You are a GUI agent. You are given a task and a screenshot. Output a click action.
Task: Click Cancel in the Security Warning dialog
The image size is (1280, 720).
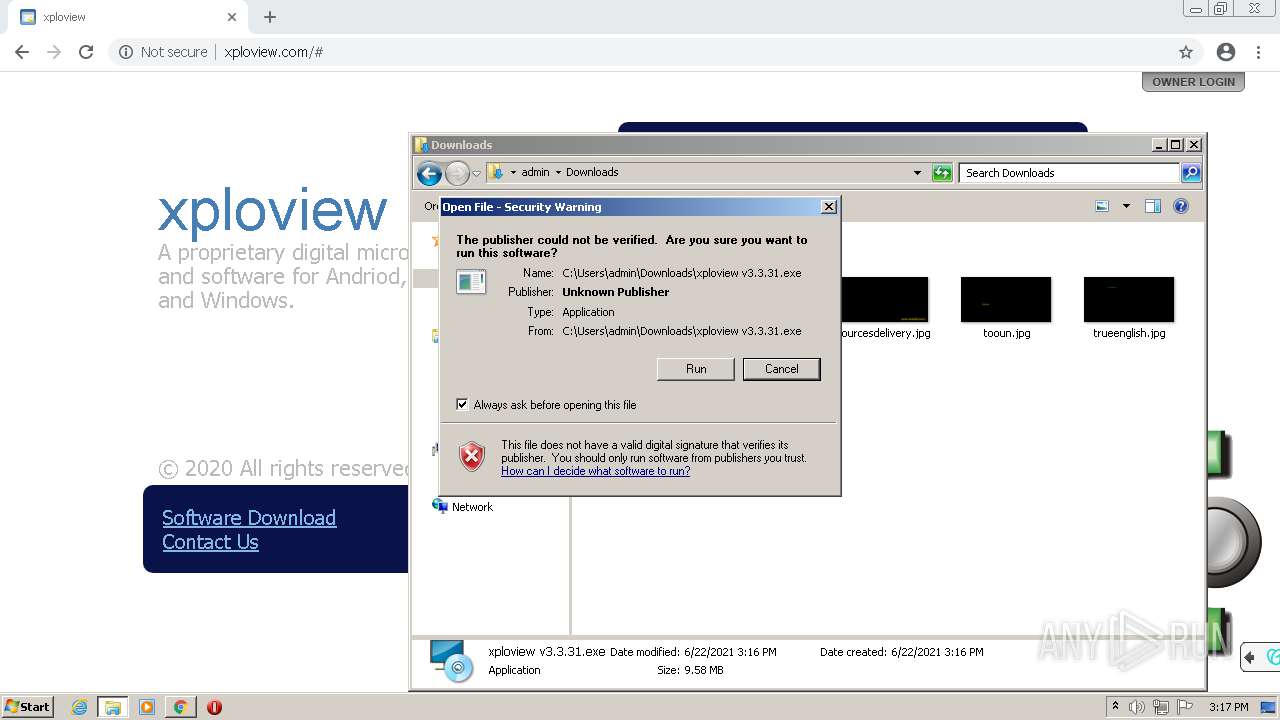781,369
